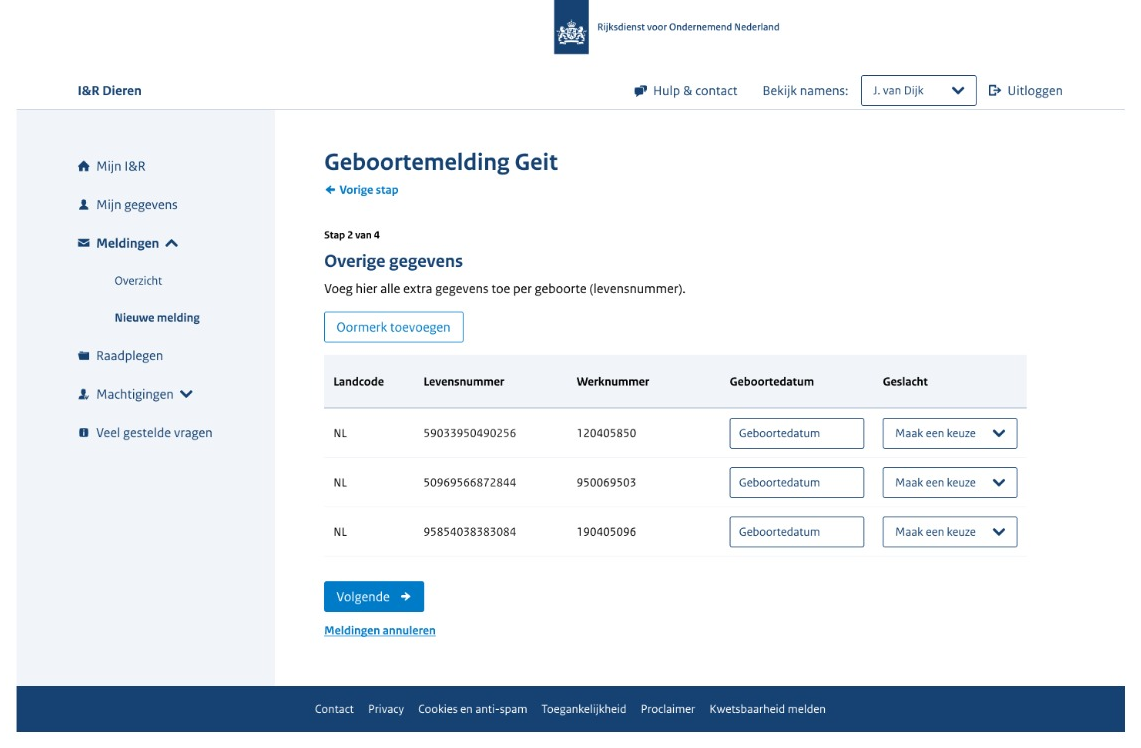Click the speech bubble icon by Hulp & contact

pos(640,91)
